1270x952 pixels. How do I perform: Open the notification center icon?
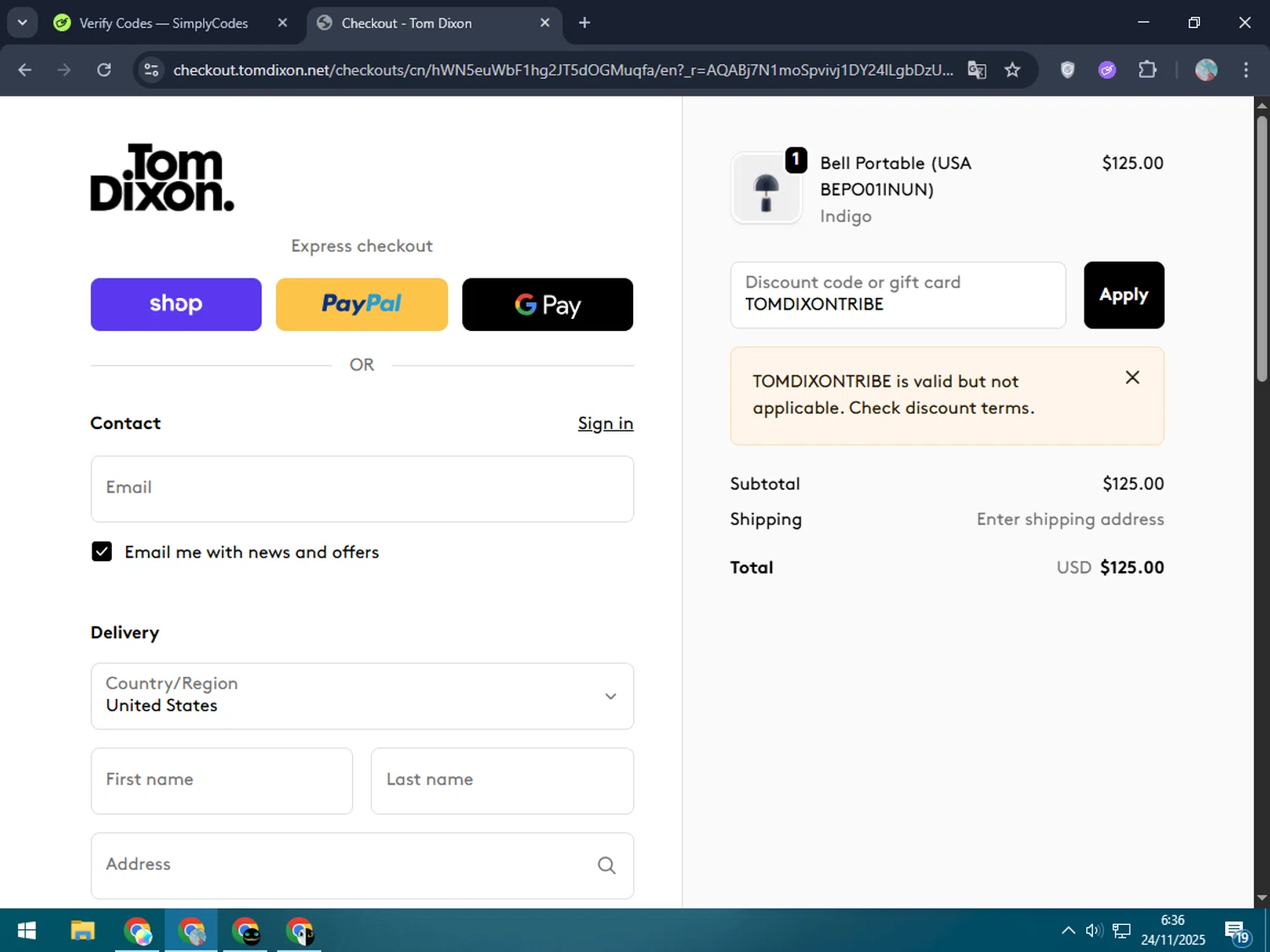[1237, 932]
